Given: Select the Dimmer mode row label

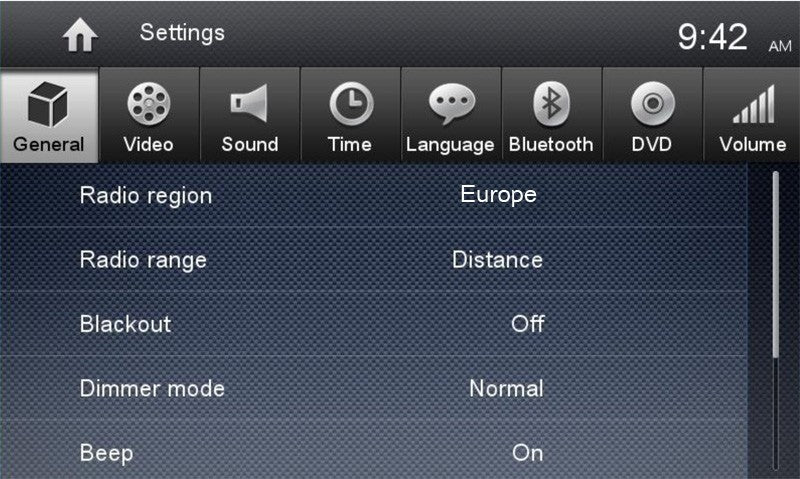Looking at the screenshot, I should [x=152, y=388].
